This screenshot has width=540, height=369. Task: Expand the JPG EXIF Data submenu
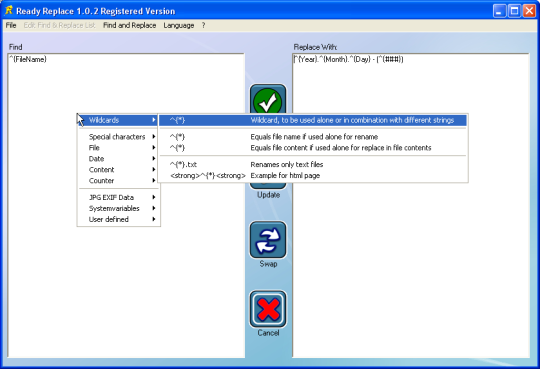pos(118,197)
